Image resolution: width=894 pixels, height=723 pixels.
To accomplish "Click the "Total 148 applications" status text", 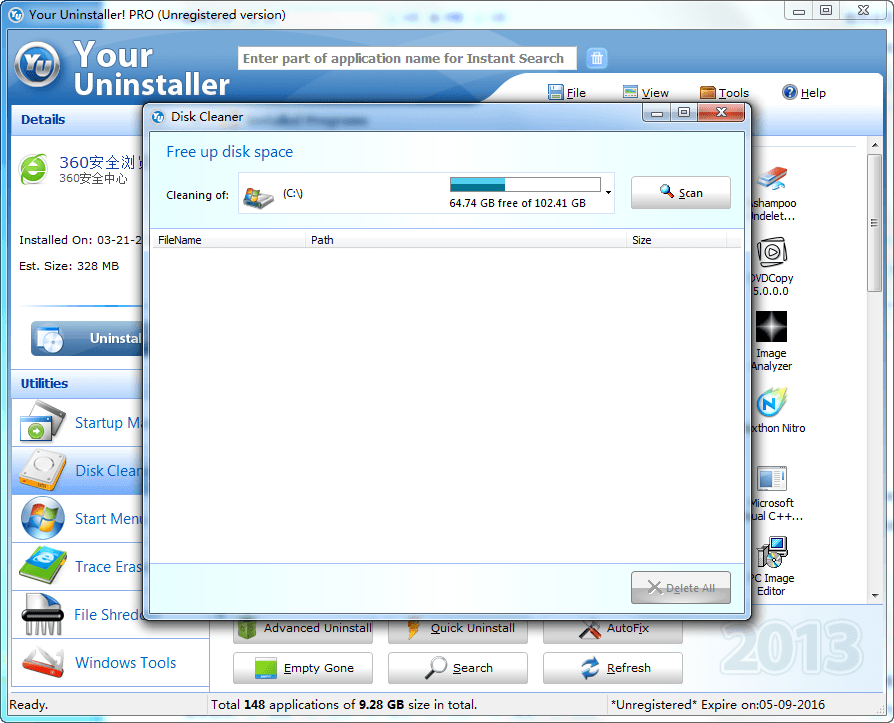I will (x=344, y=705).
